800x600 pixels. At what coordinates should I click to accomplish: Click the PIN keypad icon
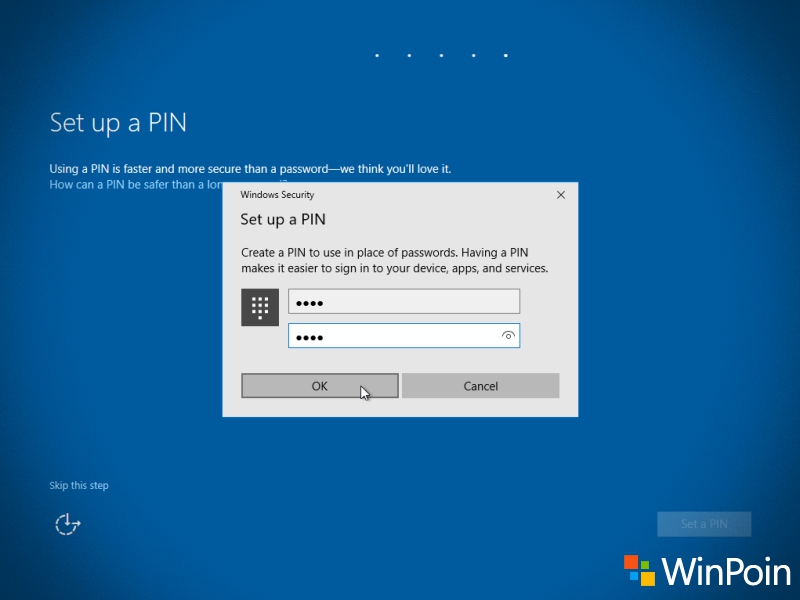tap(260, 307)
